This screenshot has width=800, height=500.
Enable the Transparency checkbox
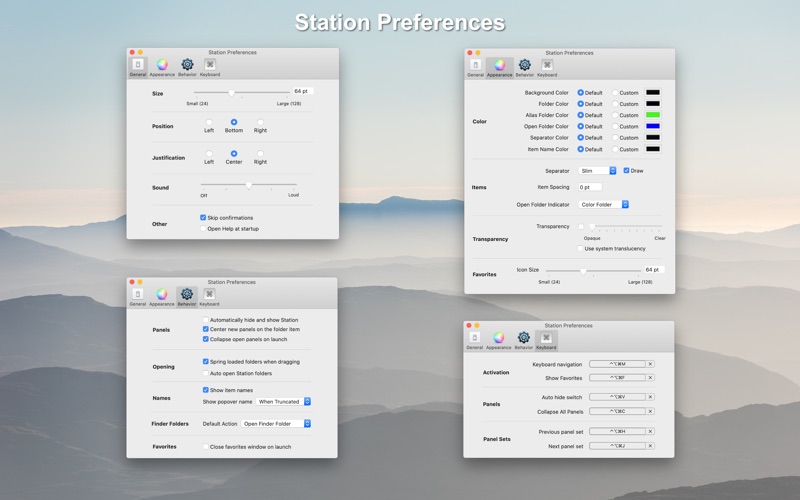pos(581,226)
